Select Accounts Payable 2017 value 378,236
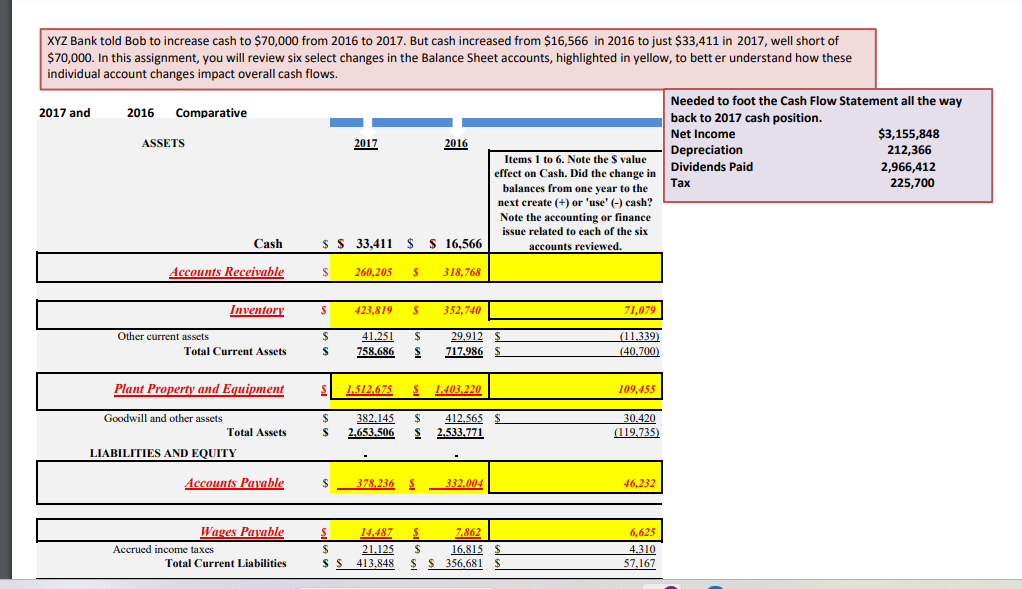 click(375, 483)
